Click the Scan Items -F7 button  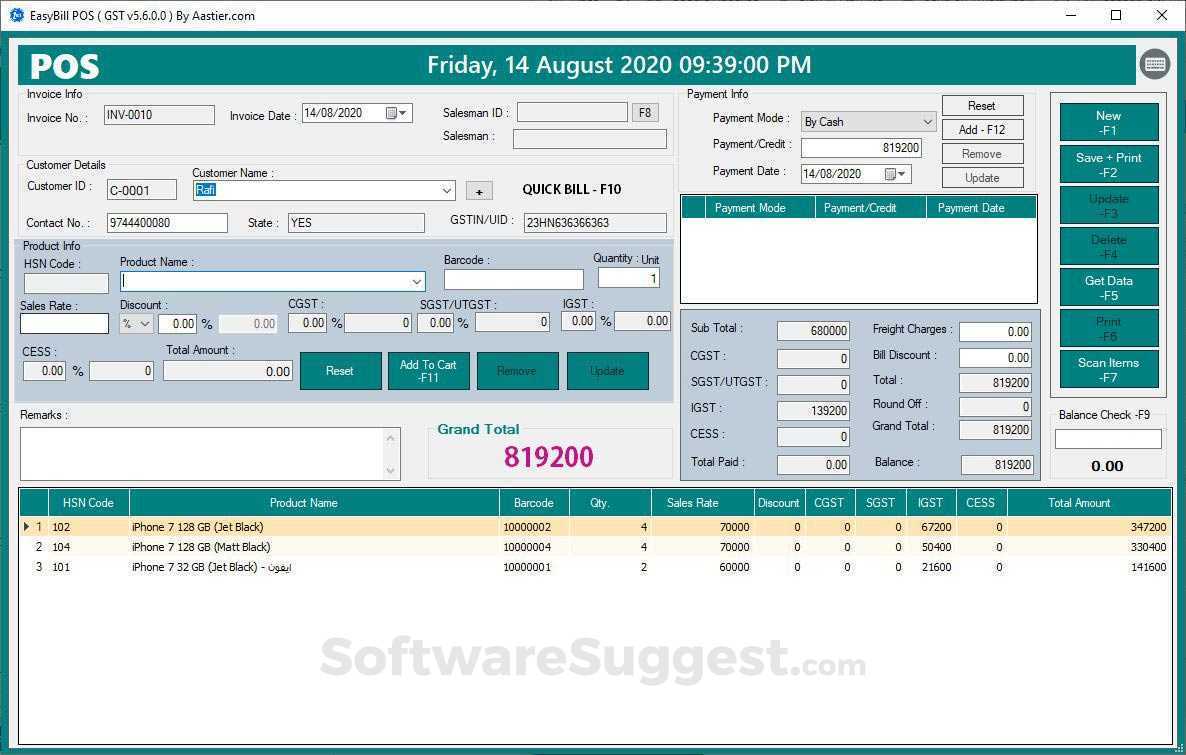1109,369
